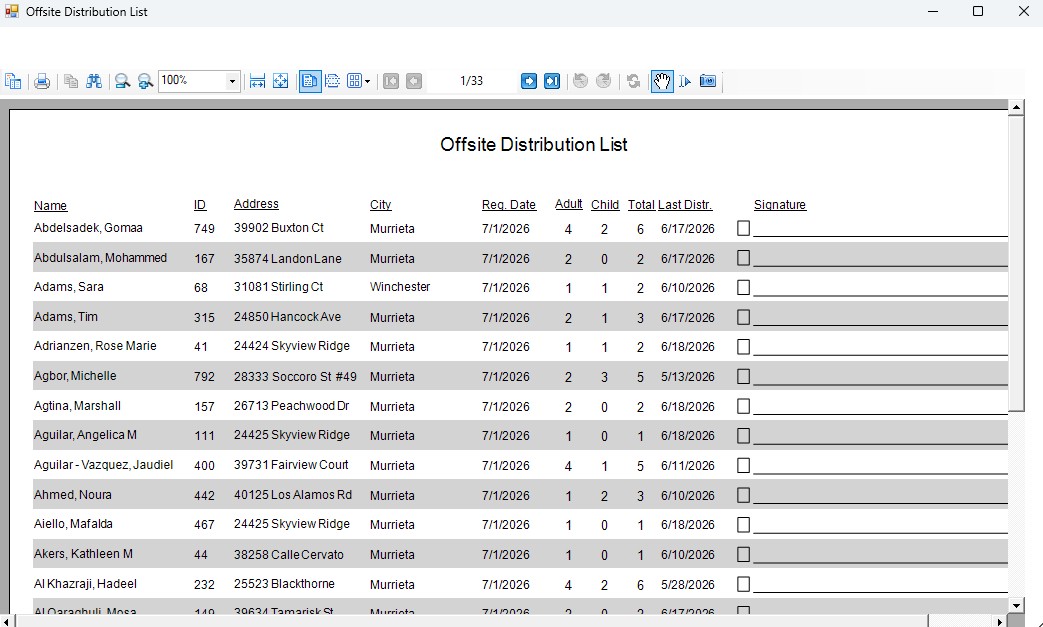Maximize the Offsite Distribution List window
The width and height of the screenshot is (1043, 627).
978,11
